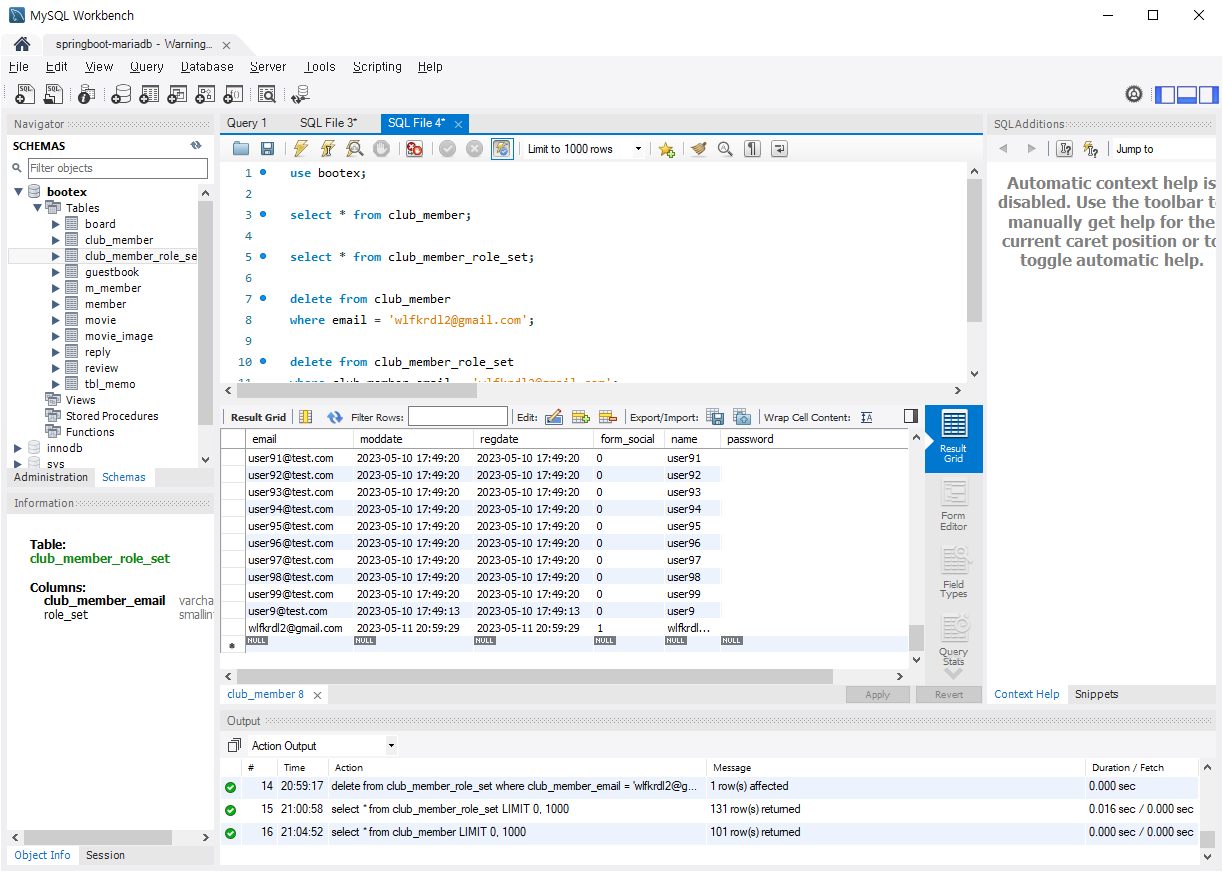Select the Result Grid view button
Viewport: 1223px width, 872px height.
(x=954, y=438)
